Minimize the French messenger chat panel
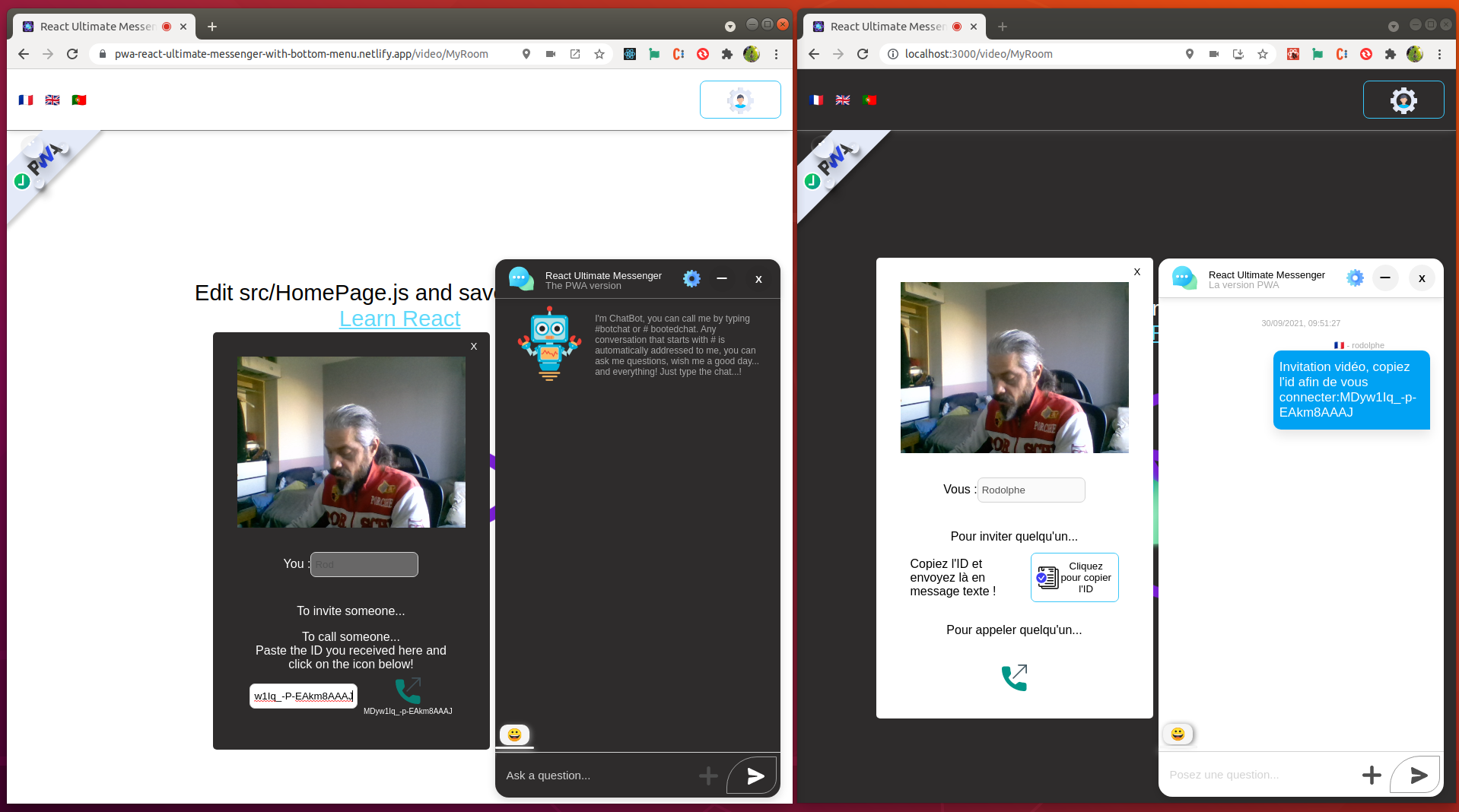This screenshot has width=1459, height=812. click(x=1385, y=278)
